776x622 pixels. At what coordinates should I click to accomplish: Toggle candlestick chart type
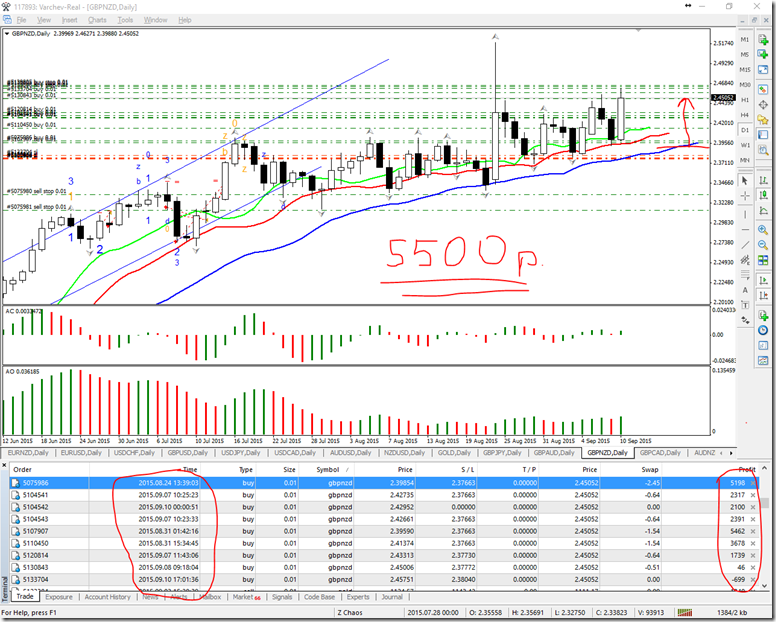(x=763, y=196)
